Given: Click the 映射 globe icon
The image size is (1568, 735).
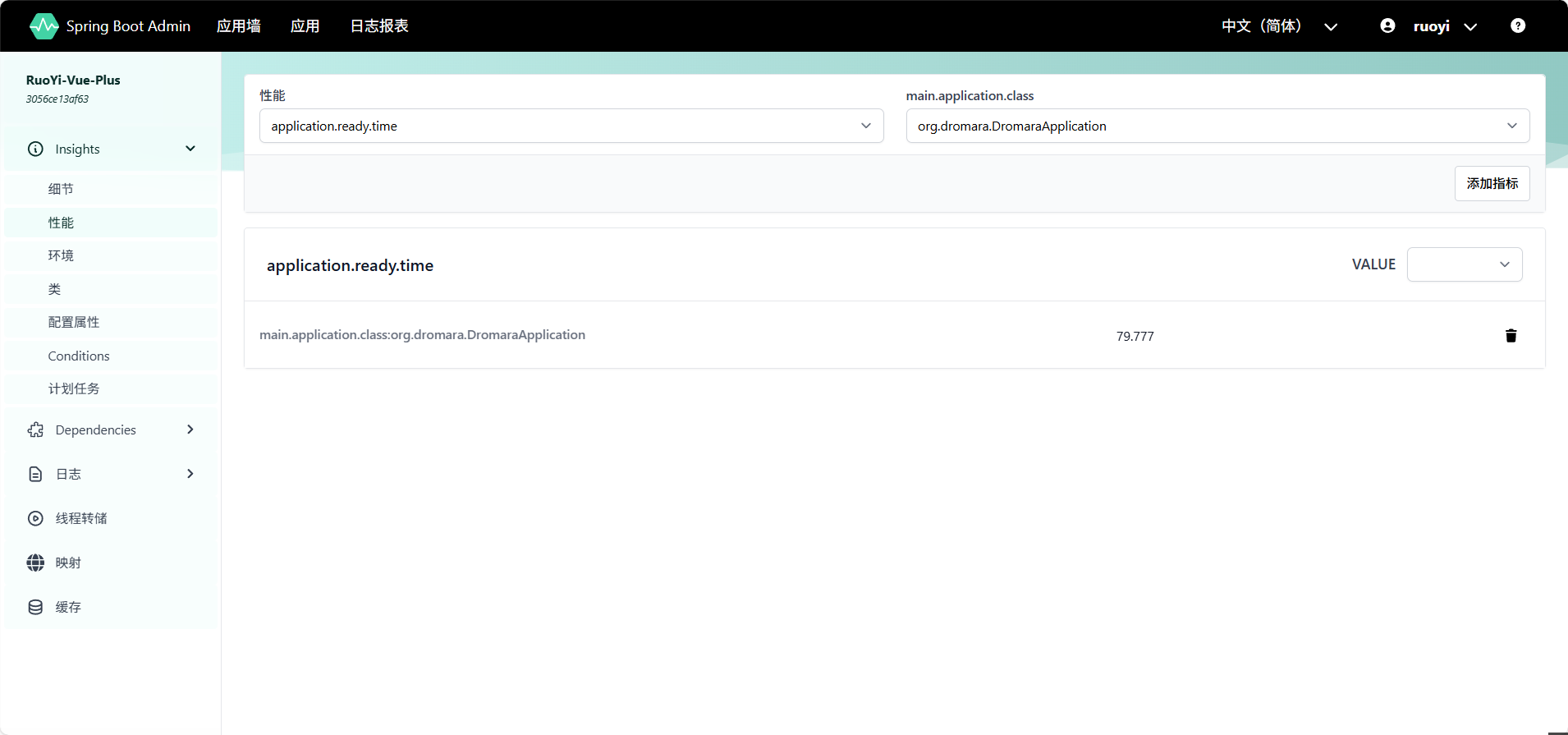Looking at the screenshot, I should tap(35, 563).
